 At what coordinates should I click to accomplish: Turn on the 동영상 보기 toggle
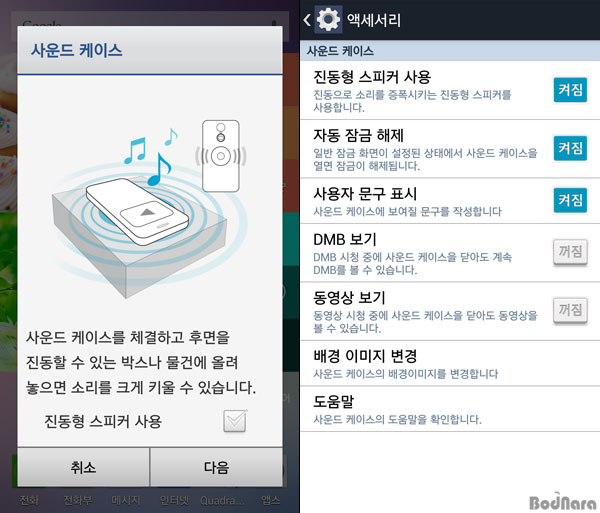(570, 310)
